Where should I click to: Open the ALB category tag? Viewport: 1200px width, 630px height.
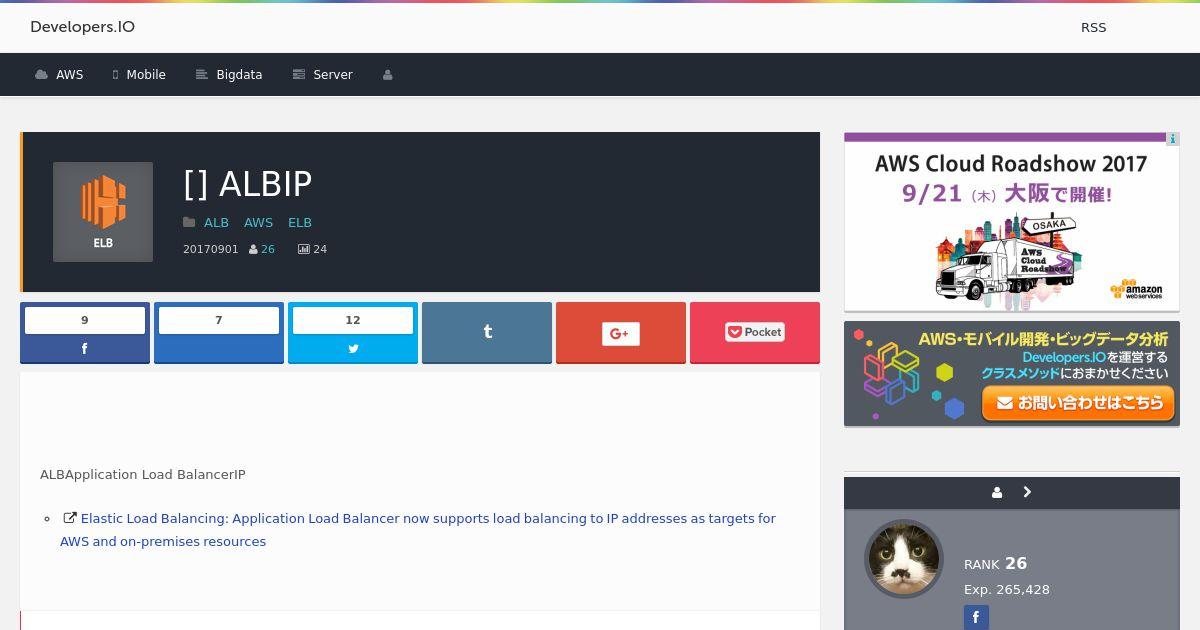pyautogui.click(x=216, y=223)
